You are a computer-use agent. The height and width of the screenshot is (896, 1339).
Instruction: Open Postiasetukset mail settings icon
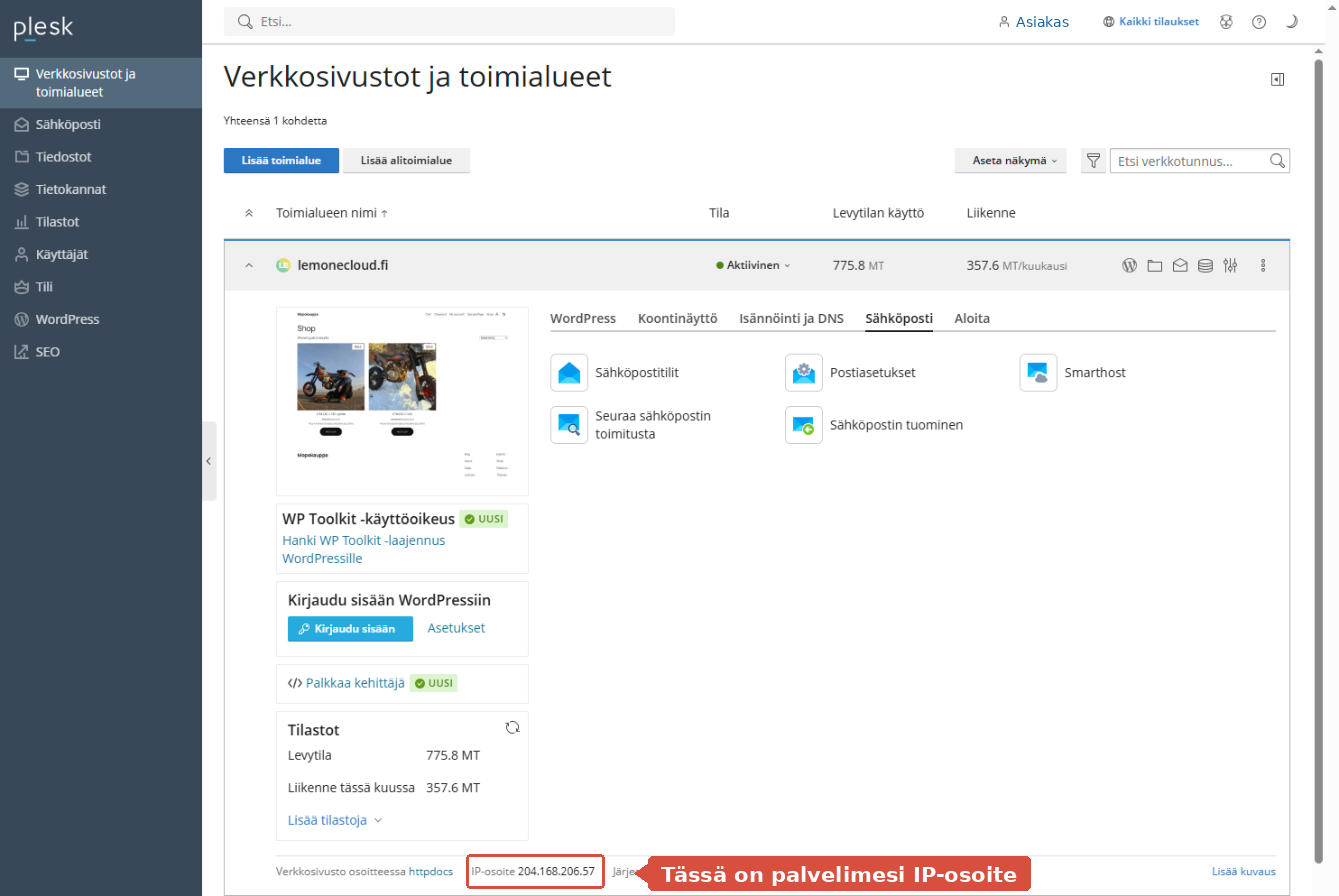(x=804, y=373)
